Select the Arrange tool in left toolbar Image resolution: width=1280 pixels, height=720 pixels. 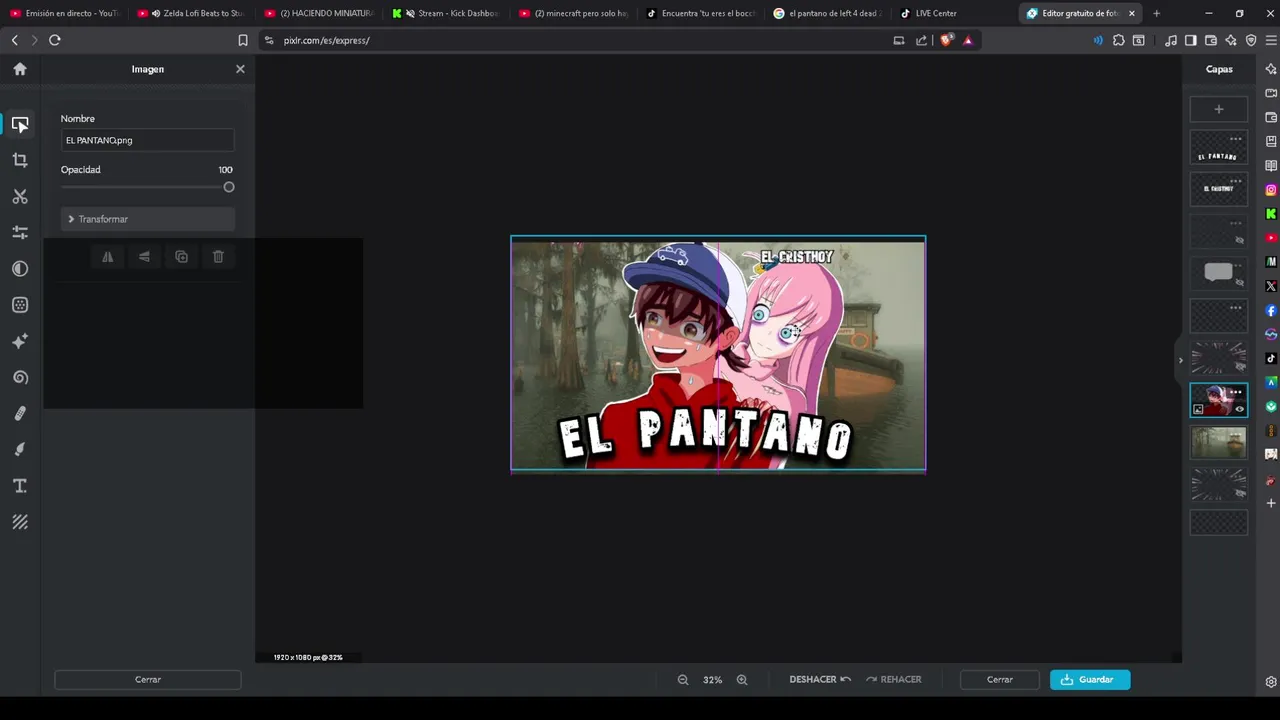tap(20, 125)
